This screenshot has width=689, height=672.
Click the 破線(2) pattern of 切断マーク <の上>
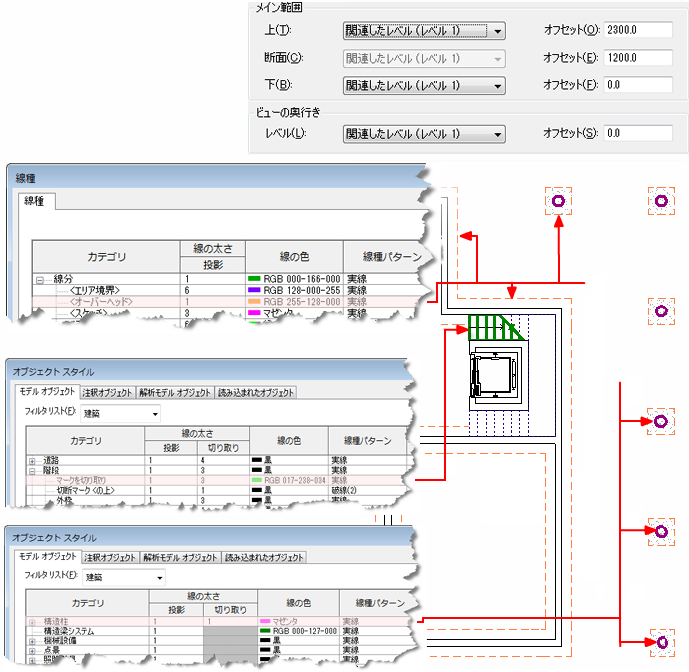367,490
